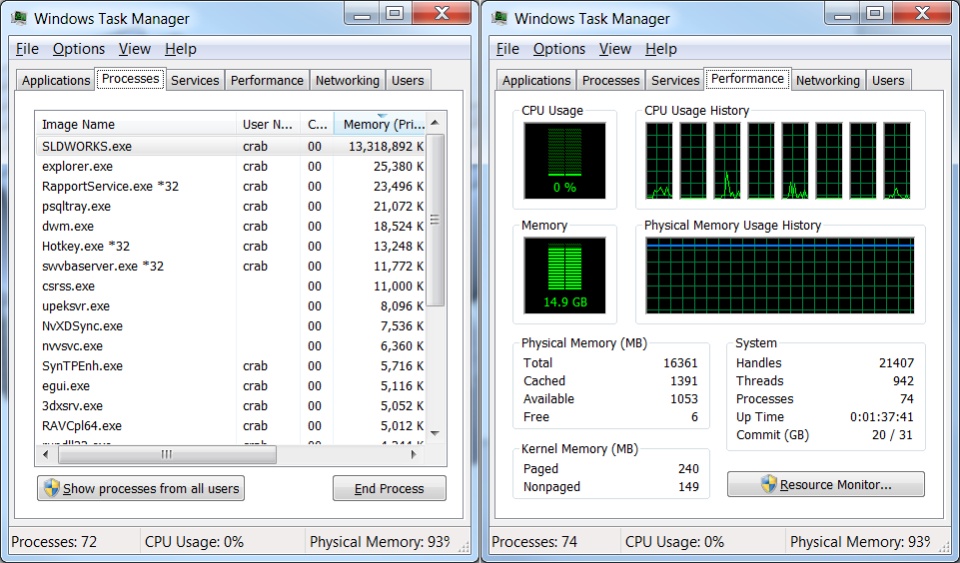Click CPU Usage 0 % meter
Viewport: 960px width, 563px height.
(564, 160)
